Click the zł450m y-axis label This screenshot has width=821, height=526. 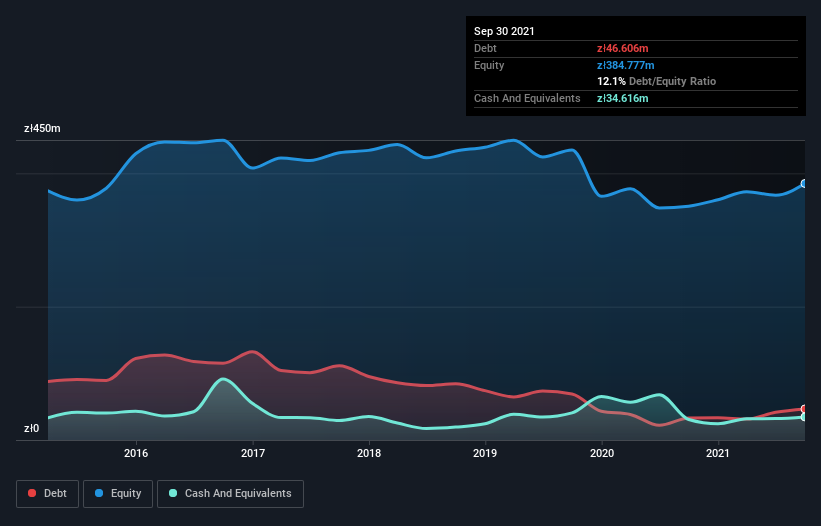point(42,128)
